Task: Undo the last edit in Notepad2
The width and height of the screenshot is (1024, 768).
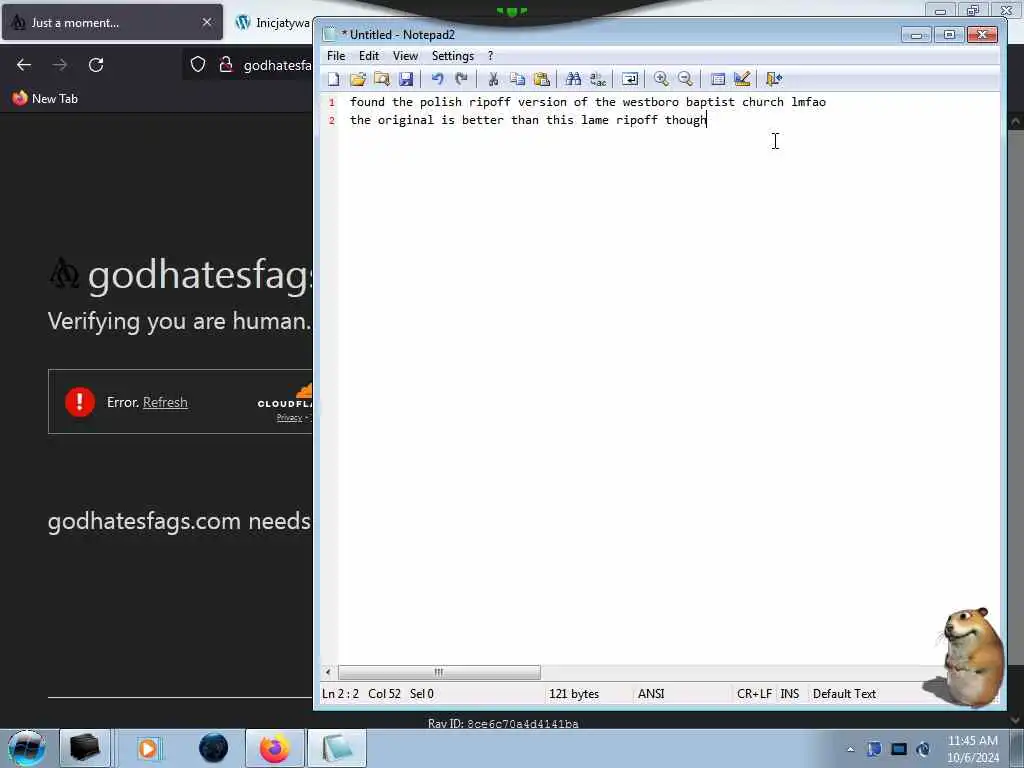Action: click(x=437, y=79)
